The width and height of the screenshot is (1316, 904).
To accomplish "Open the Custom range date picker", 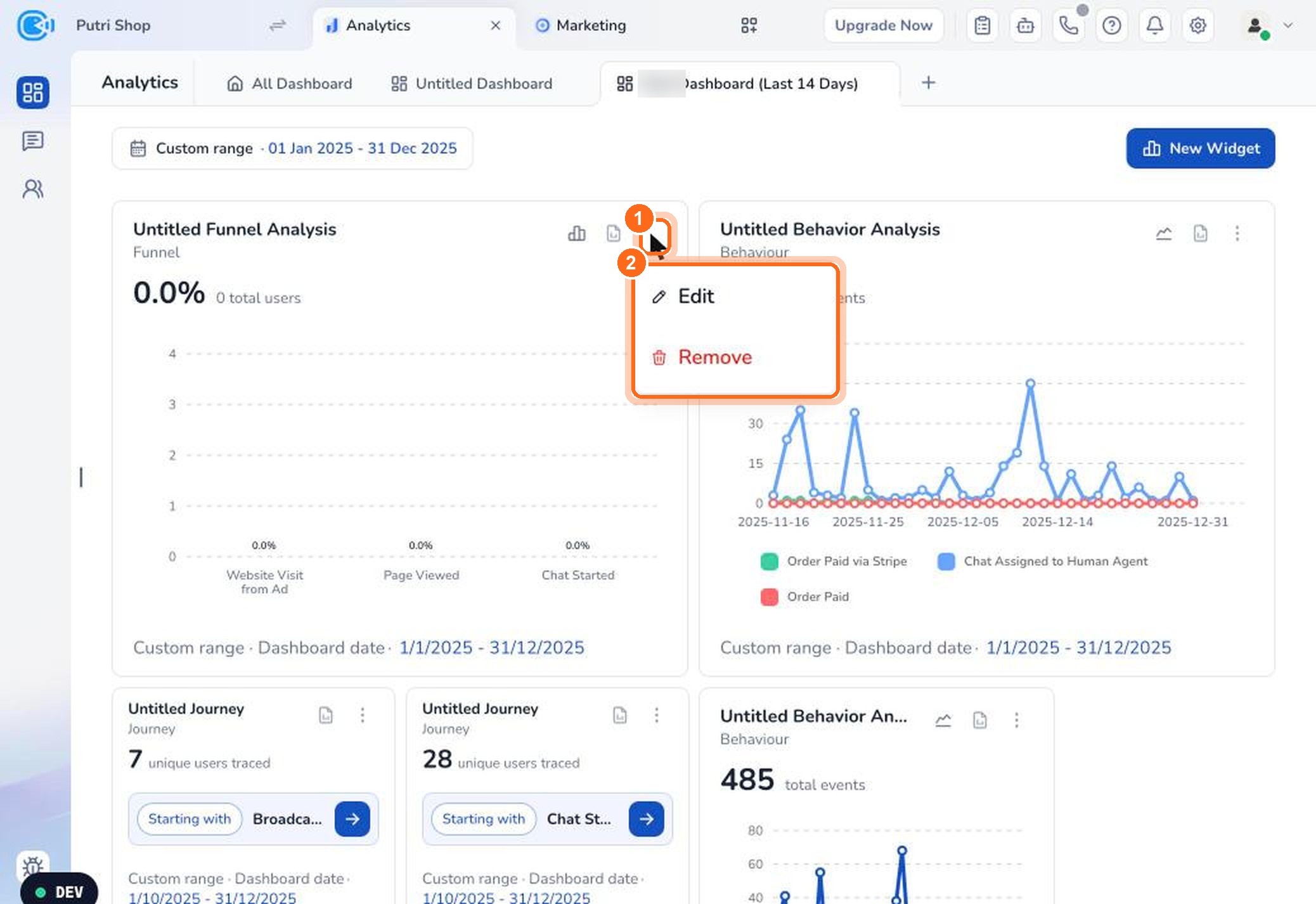I will (x=292, y=148).
